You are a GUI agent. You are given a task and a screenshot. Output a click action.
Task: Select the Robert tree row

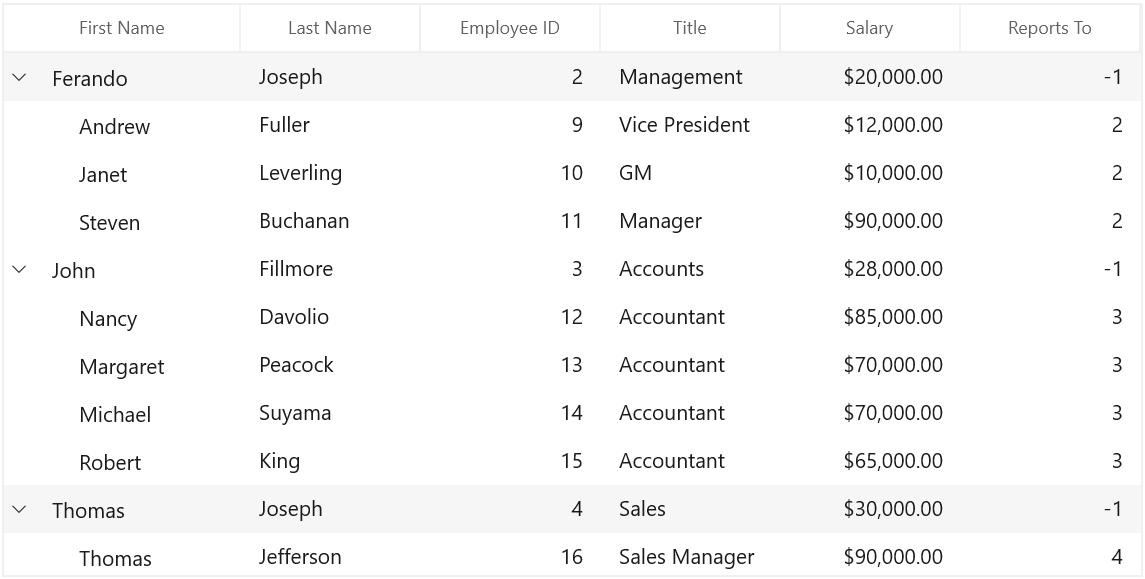(x=572, y=461)
